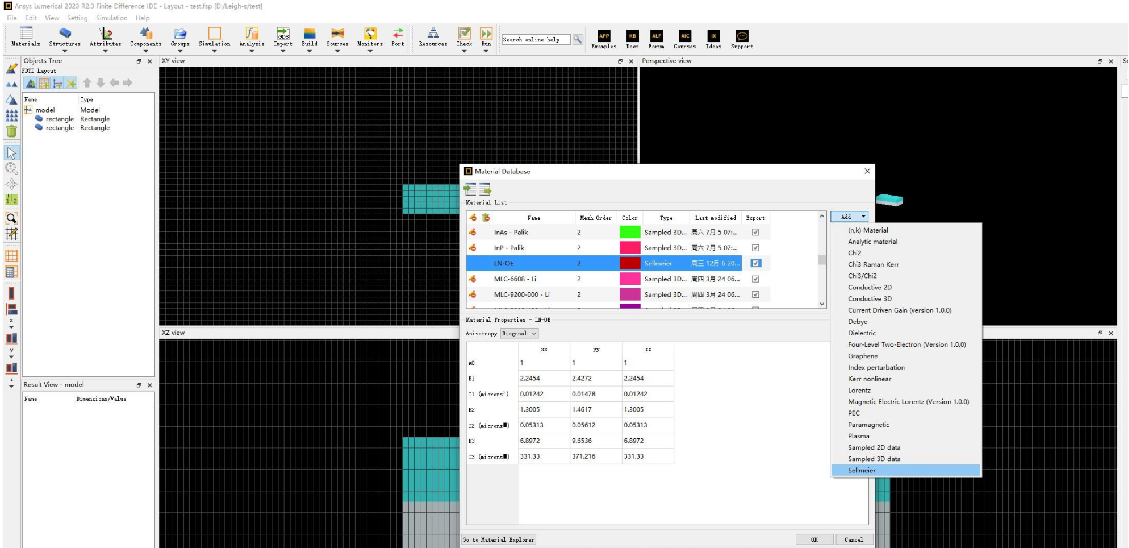Click OK in Material Database dialog
Screen dimensions: 1129x548
point(814,539)
